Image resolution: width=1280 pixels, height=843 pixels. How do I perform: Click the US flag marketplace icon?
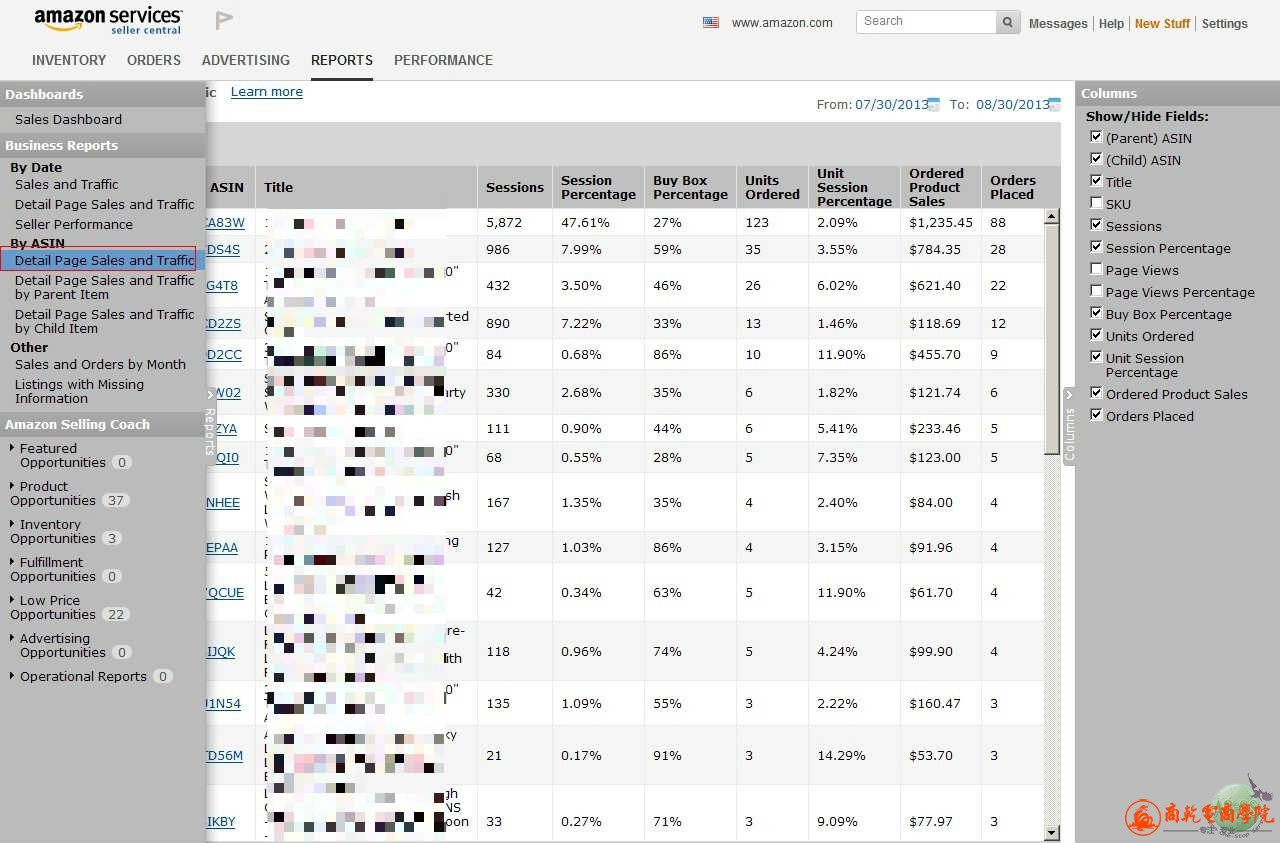(711, 22)
